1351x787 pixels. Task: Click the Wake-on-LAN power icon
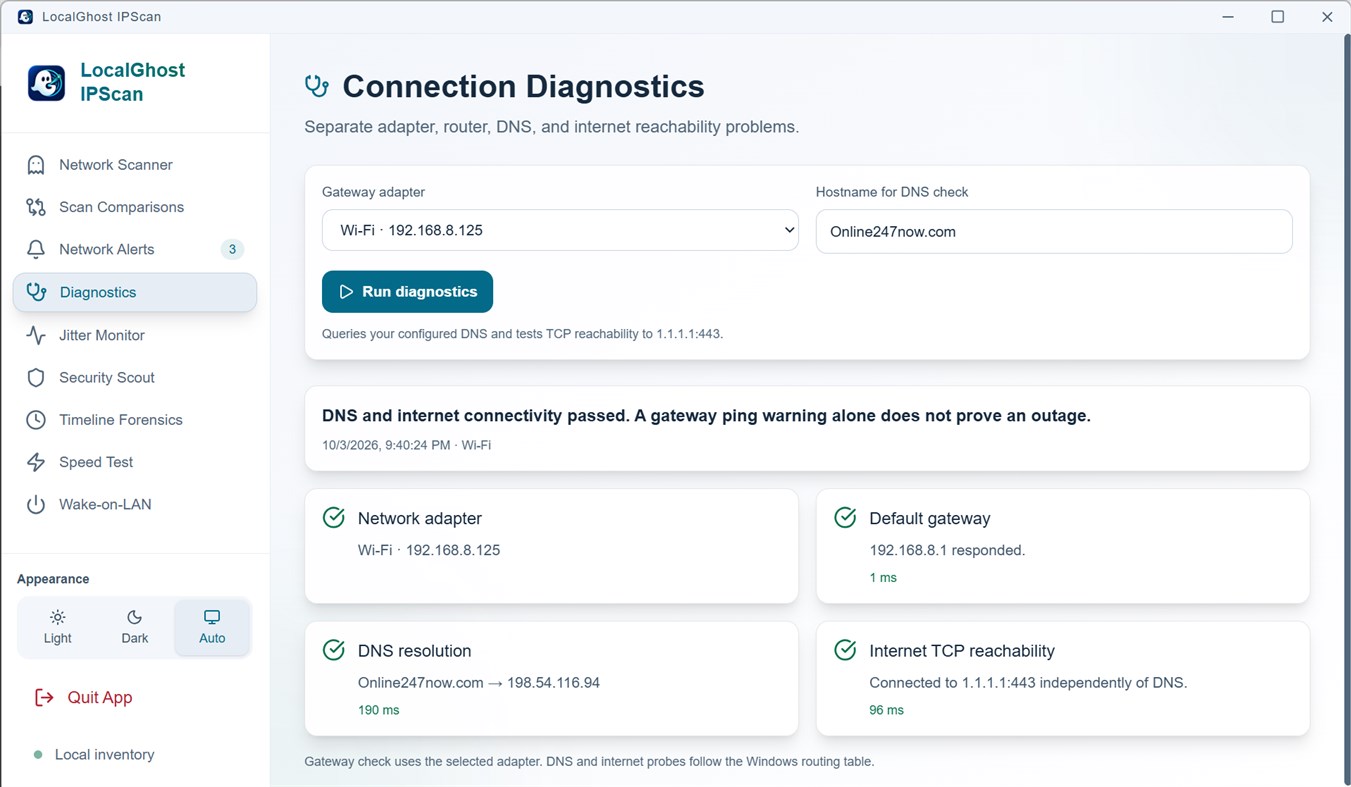(x=36, y=504)
